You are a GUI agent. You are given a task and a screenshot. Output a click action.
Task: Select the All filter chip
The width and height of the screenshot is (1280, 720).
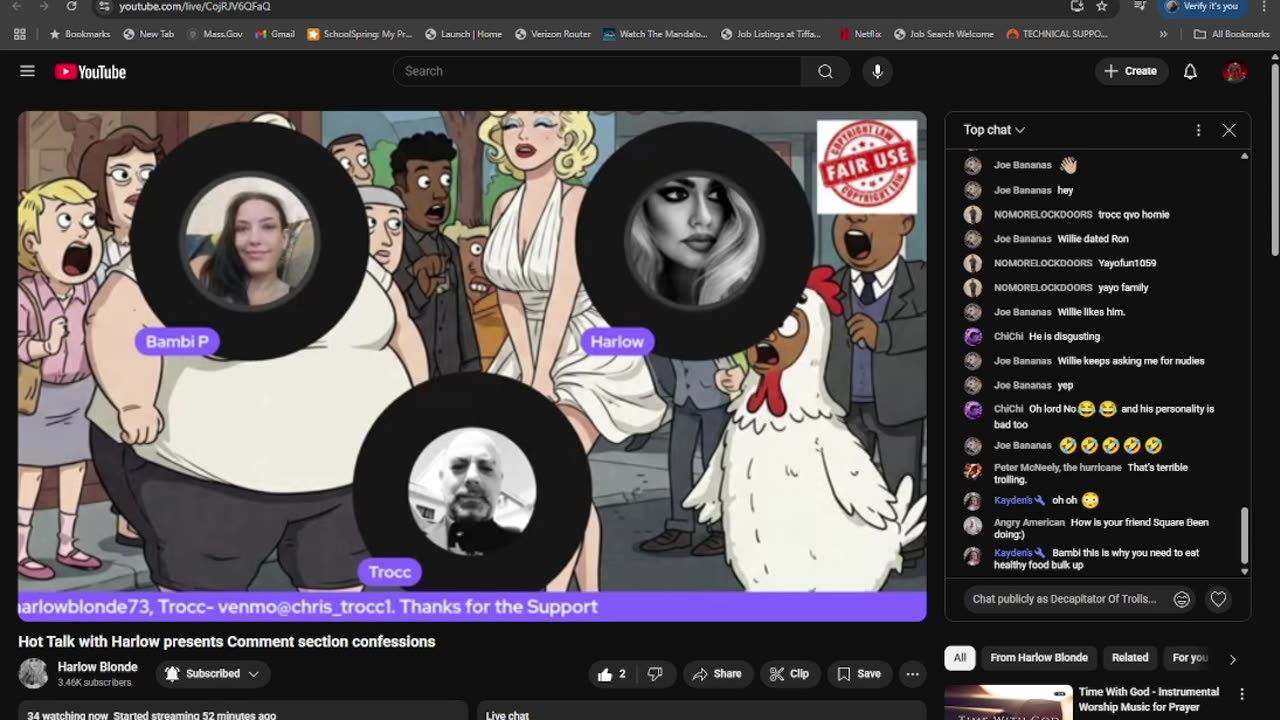click(x=959, y=657)
